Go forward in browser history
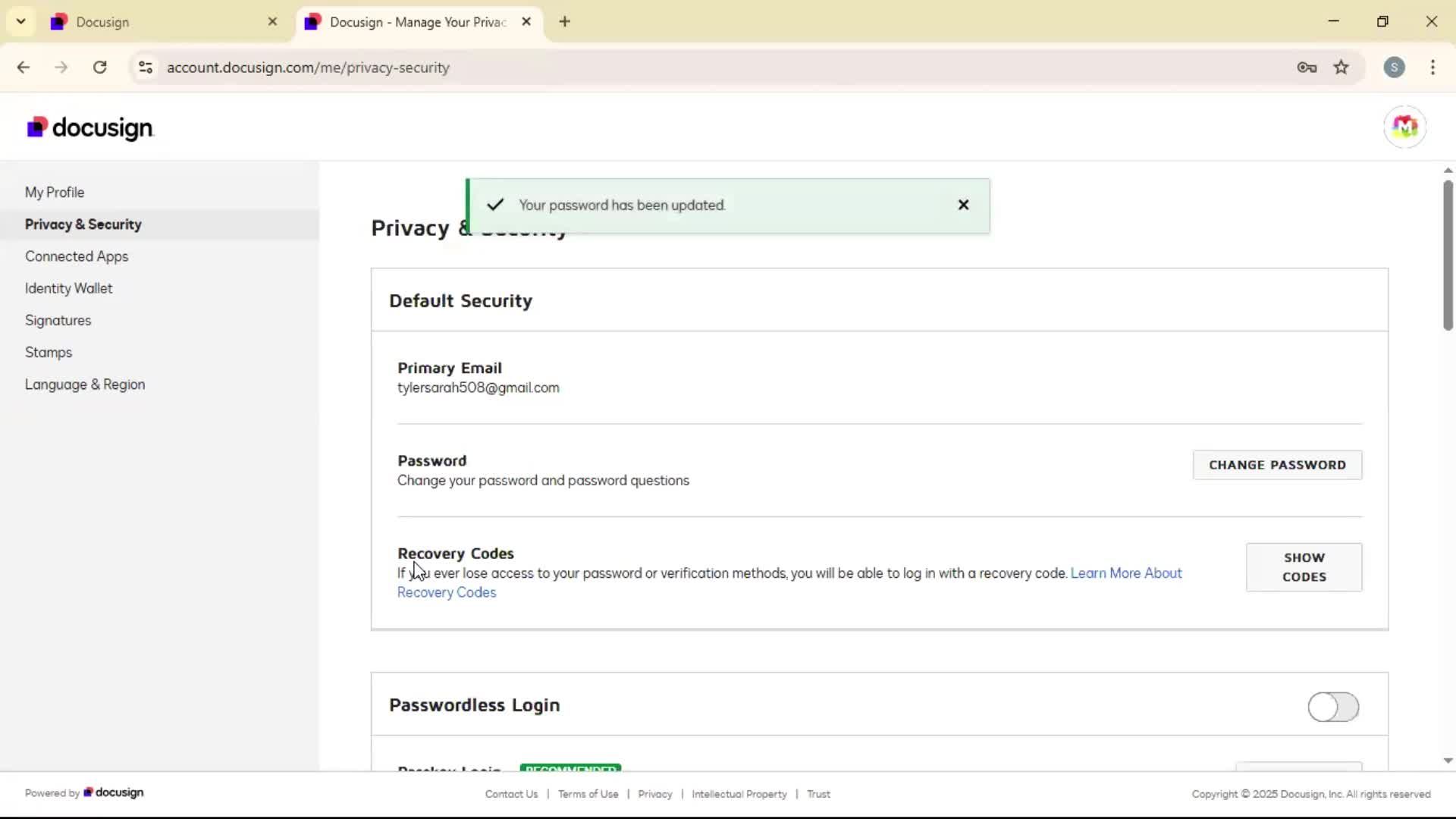Screen dimensions: 1456x819 coord(61,67)
